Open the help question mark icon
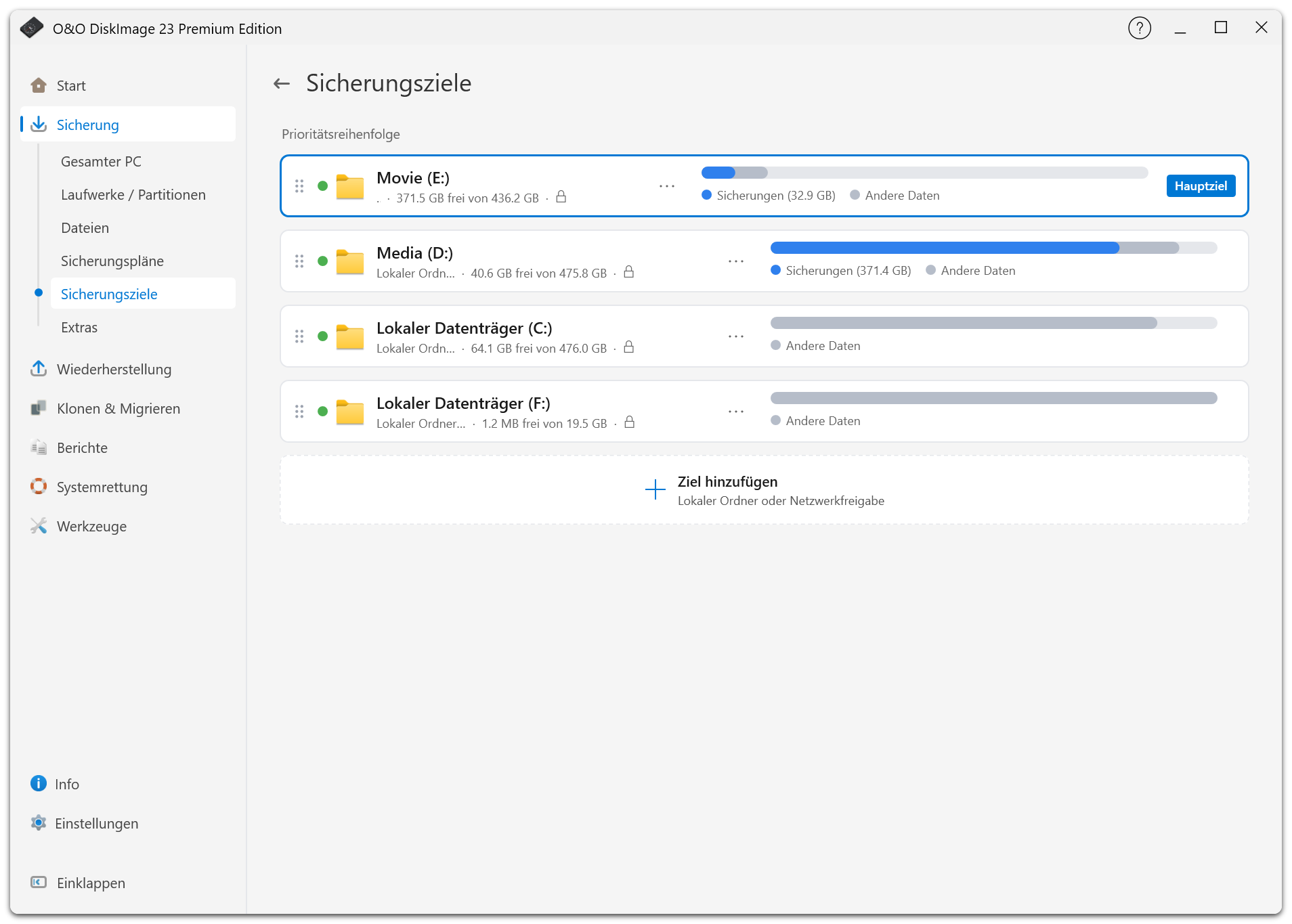This screenshot has height=924, width=1292. 1140,28
